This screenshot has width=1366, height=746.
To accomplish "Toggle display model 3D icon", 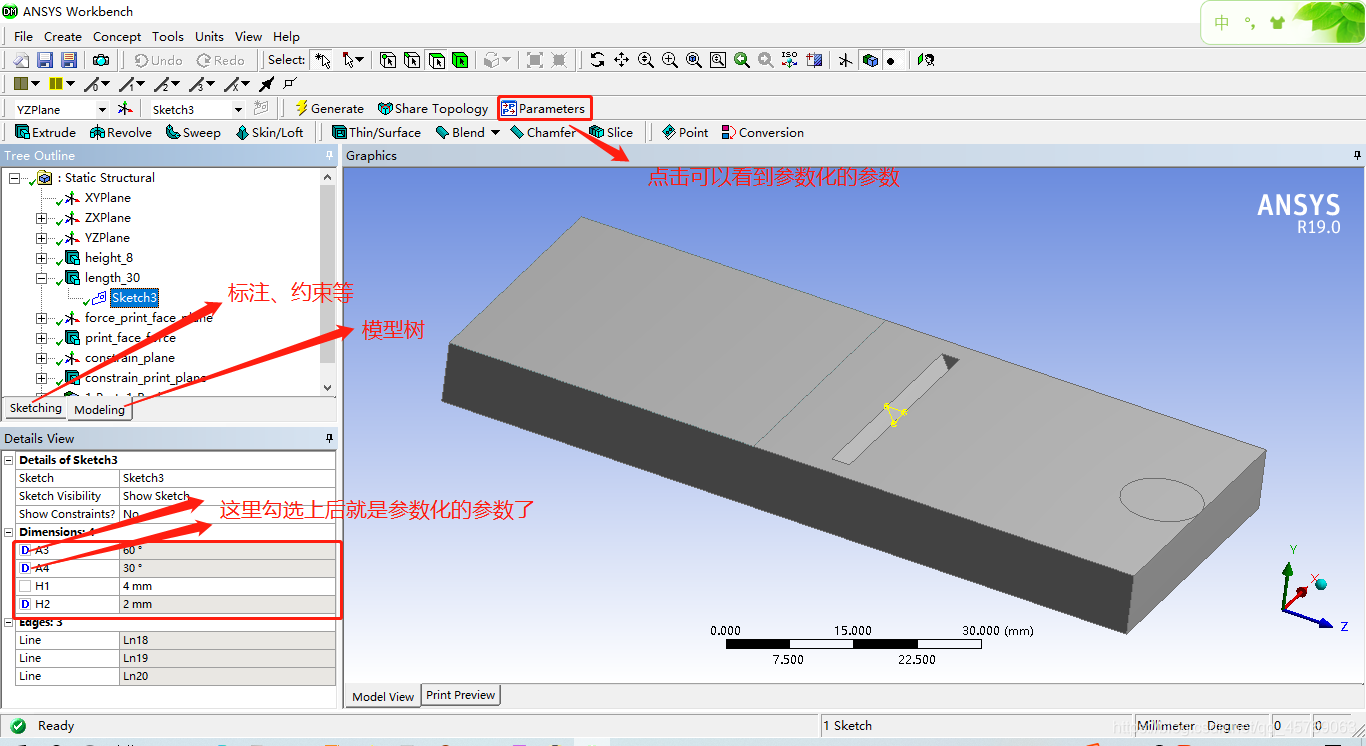I will (x=870, y=60).
